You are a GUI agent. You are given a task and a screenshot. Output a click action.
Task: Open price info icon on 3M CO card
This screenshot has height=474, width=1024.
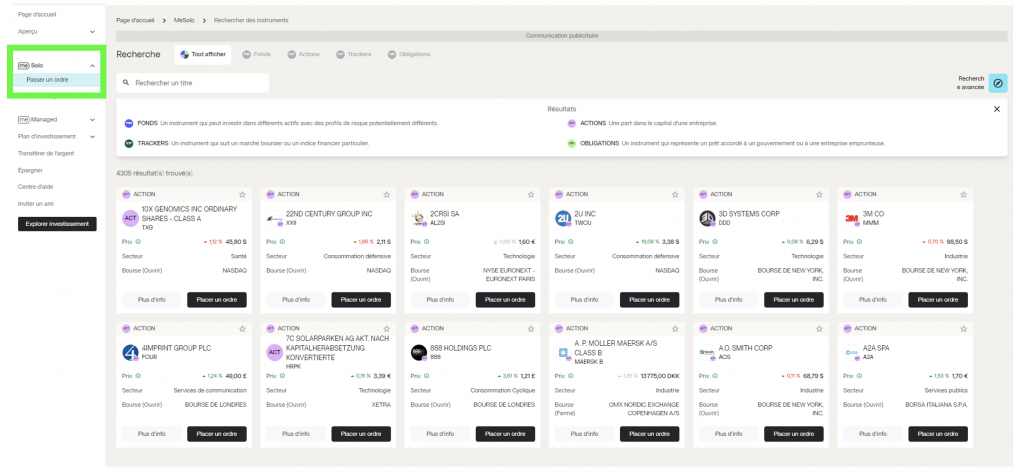[859, 242]
